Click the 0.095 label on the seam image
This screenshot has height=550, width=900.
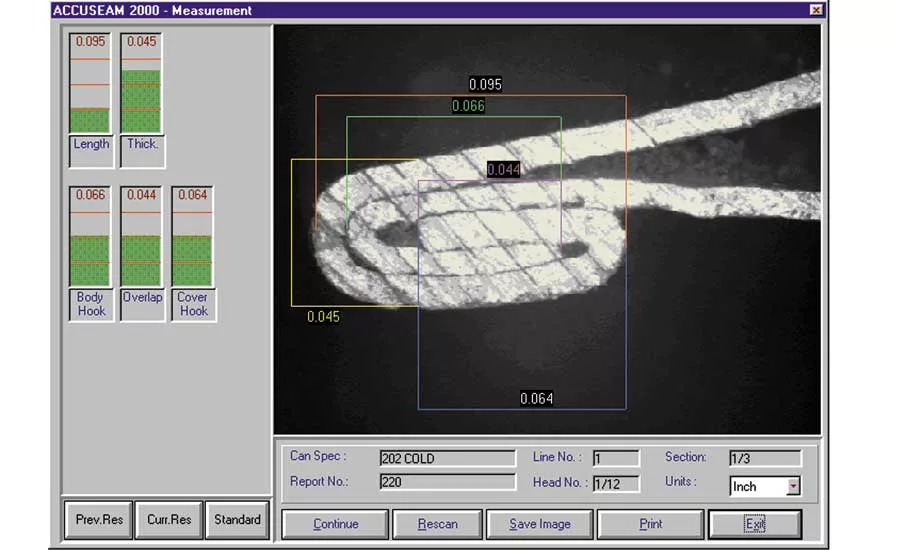485,84
